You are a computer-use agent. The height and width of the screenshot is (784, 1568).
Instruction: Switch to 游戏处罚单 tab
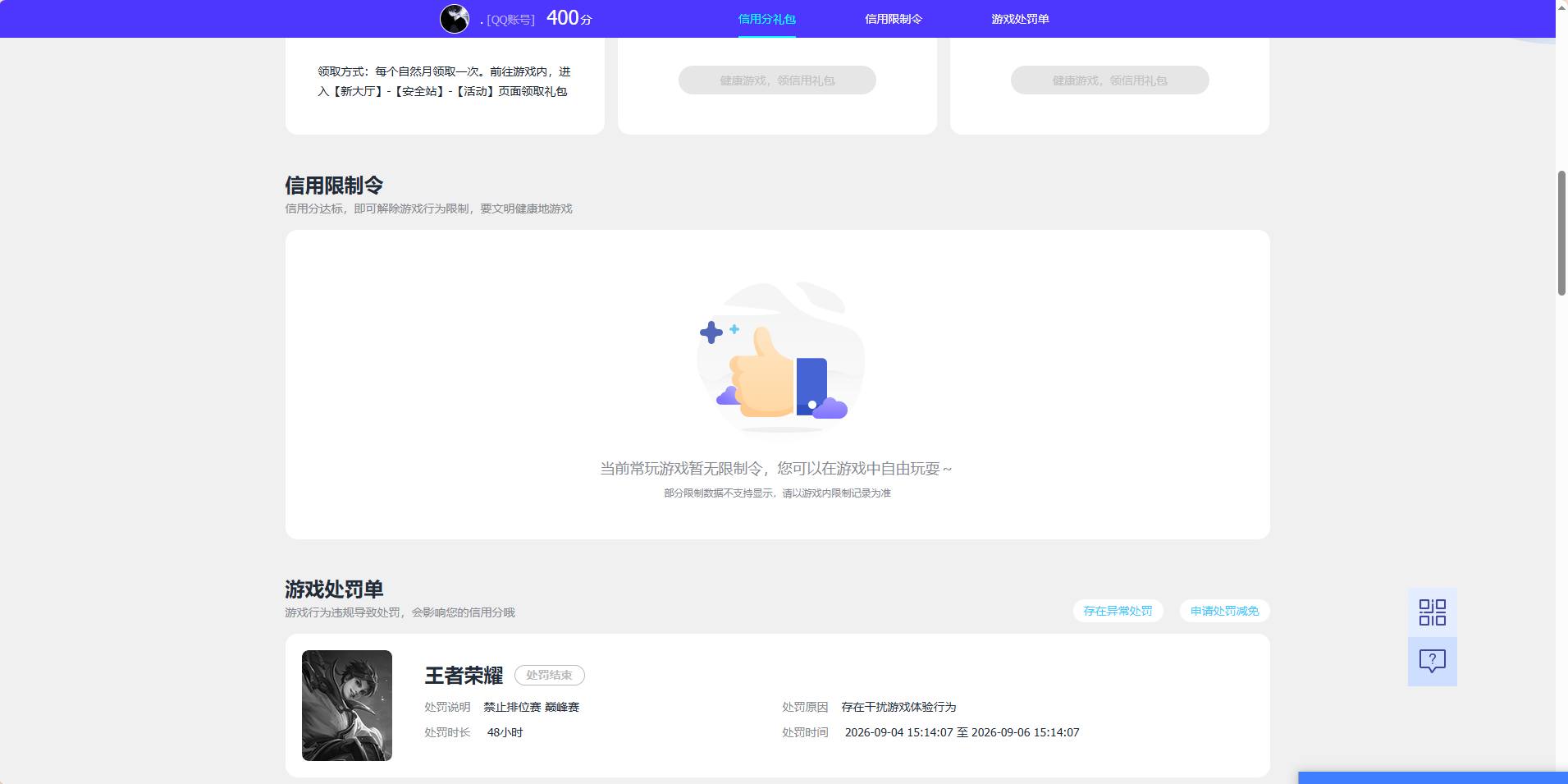[x=1020, y=19]
